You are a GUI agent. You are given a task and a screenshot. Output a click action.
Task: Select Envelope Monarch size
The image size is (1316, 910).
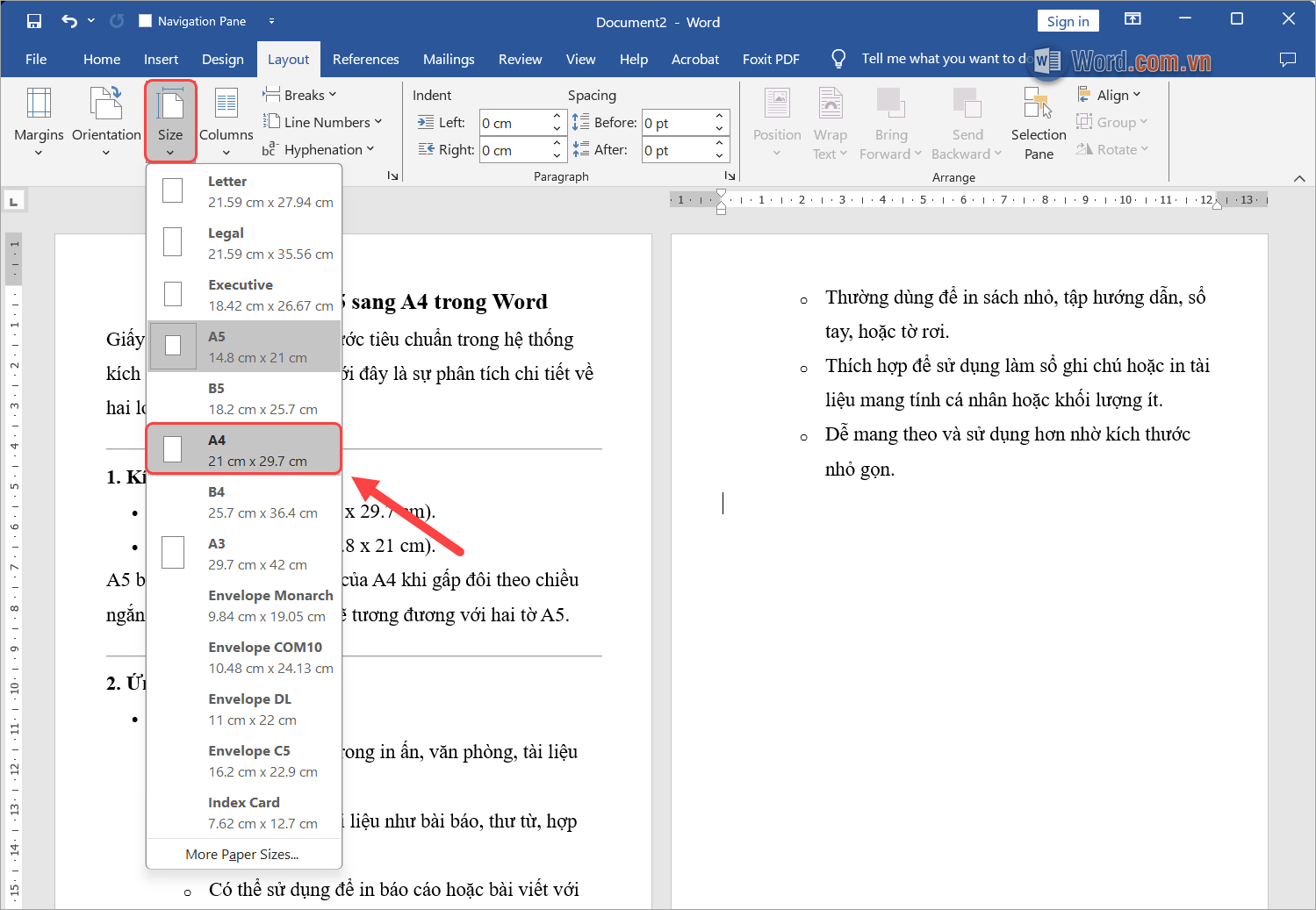click(x=244, y=605)
